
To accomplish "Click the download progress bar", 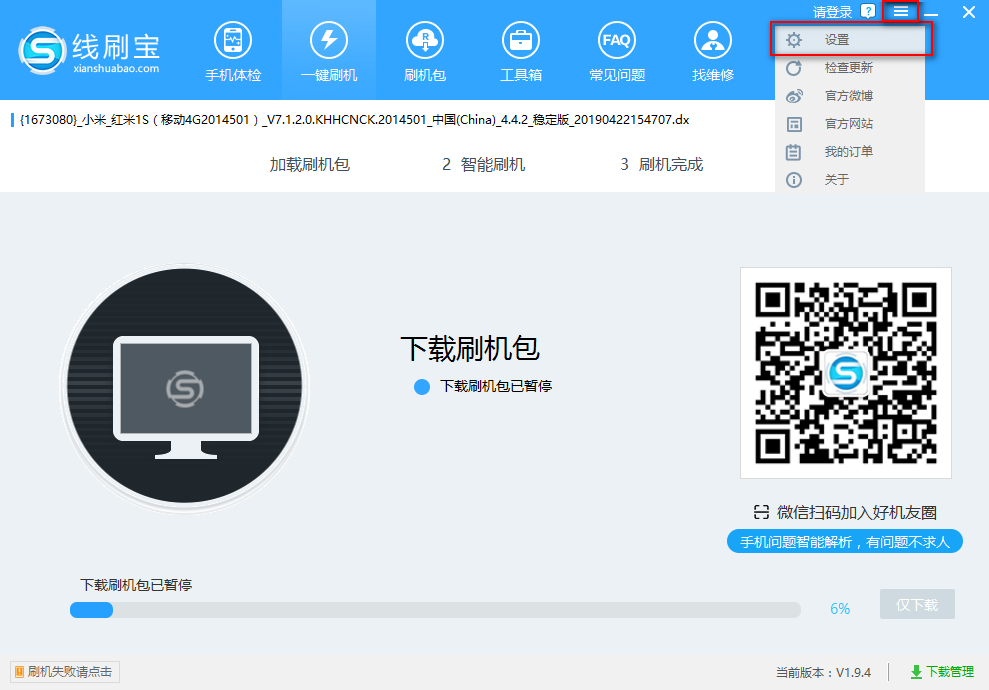I will (x=435, y=610).
